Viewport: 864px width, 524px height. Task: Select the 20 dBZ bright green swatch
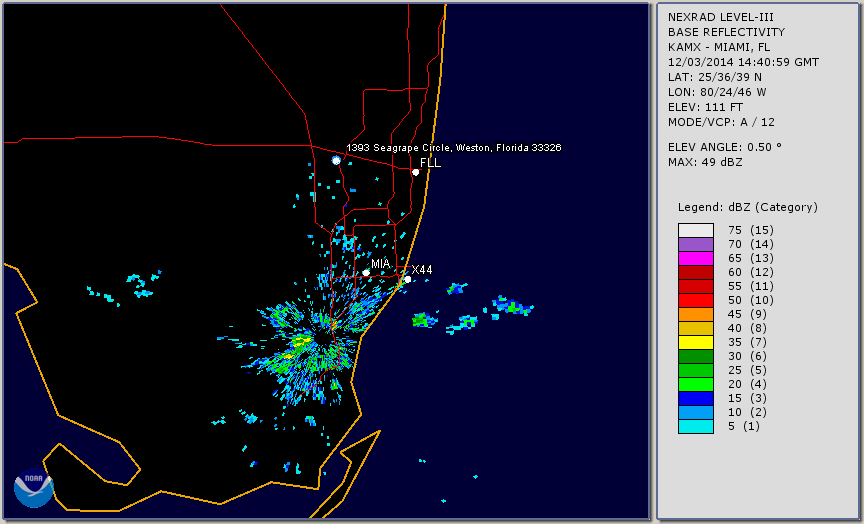(696, 385)
